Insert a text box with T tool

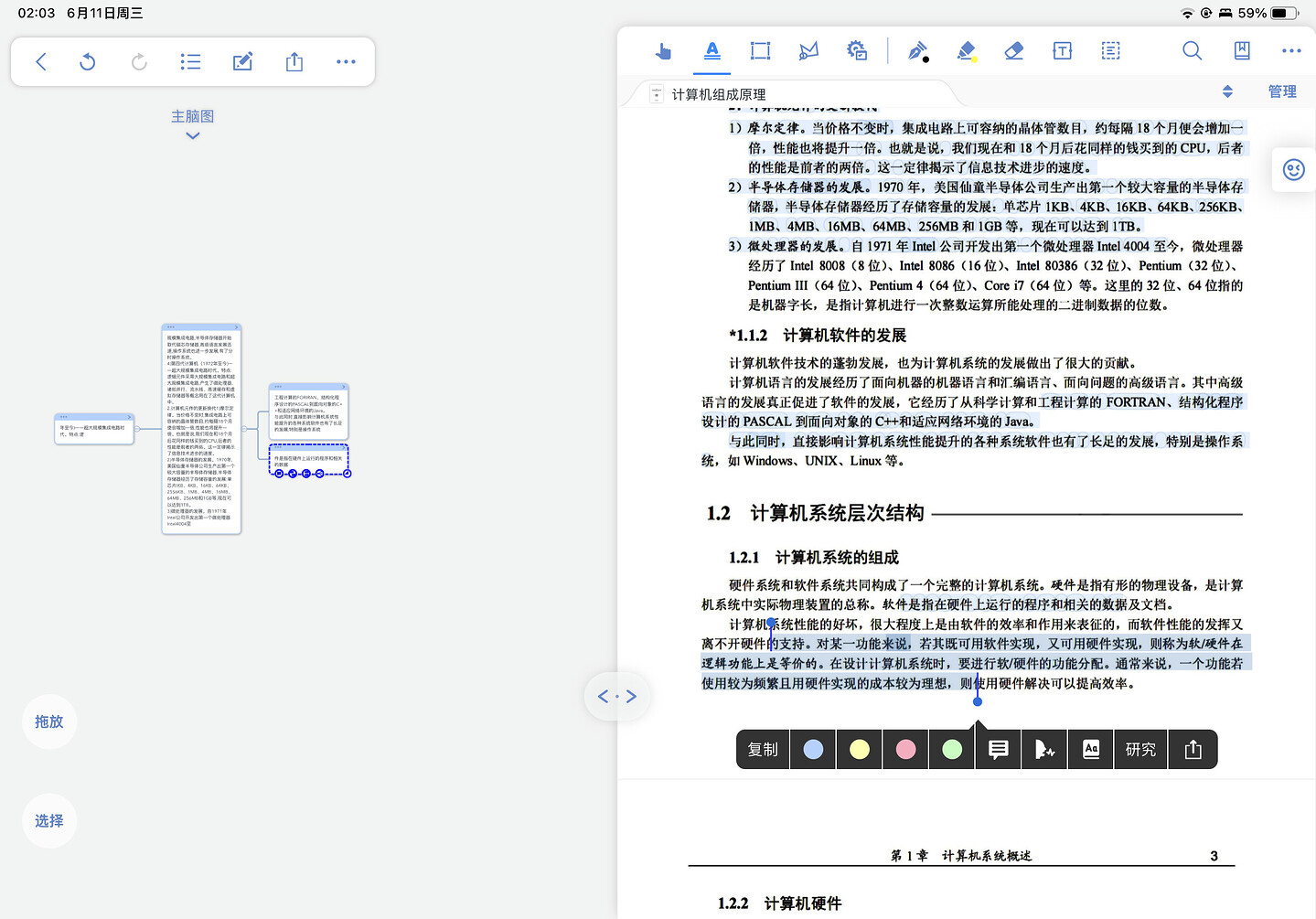pos(1062,51)
